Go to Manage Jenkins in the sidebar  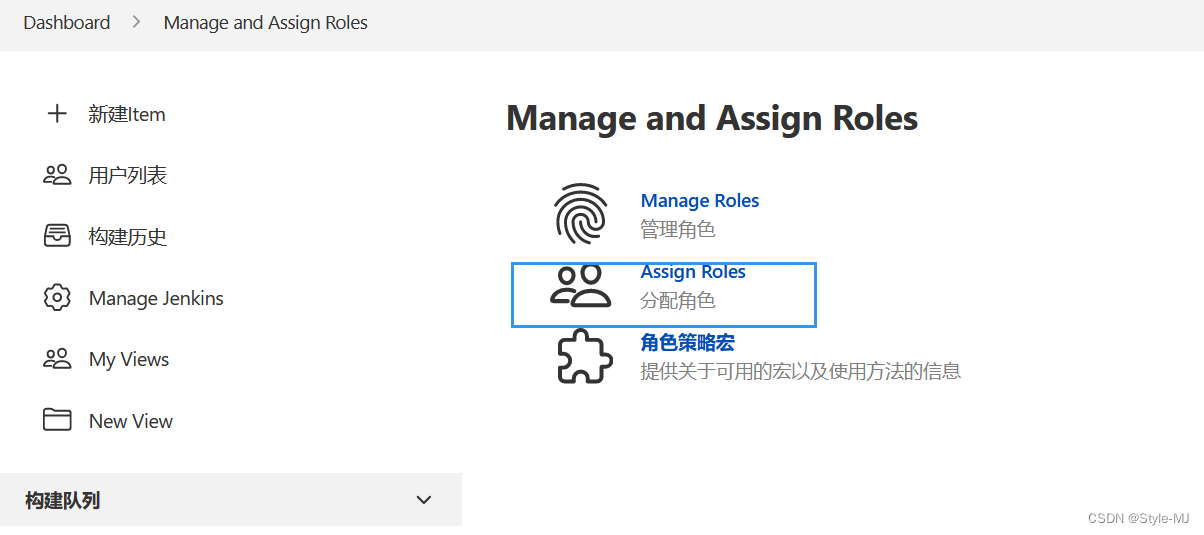coord(156,298)
